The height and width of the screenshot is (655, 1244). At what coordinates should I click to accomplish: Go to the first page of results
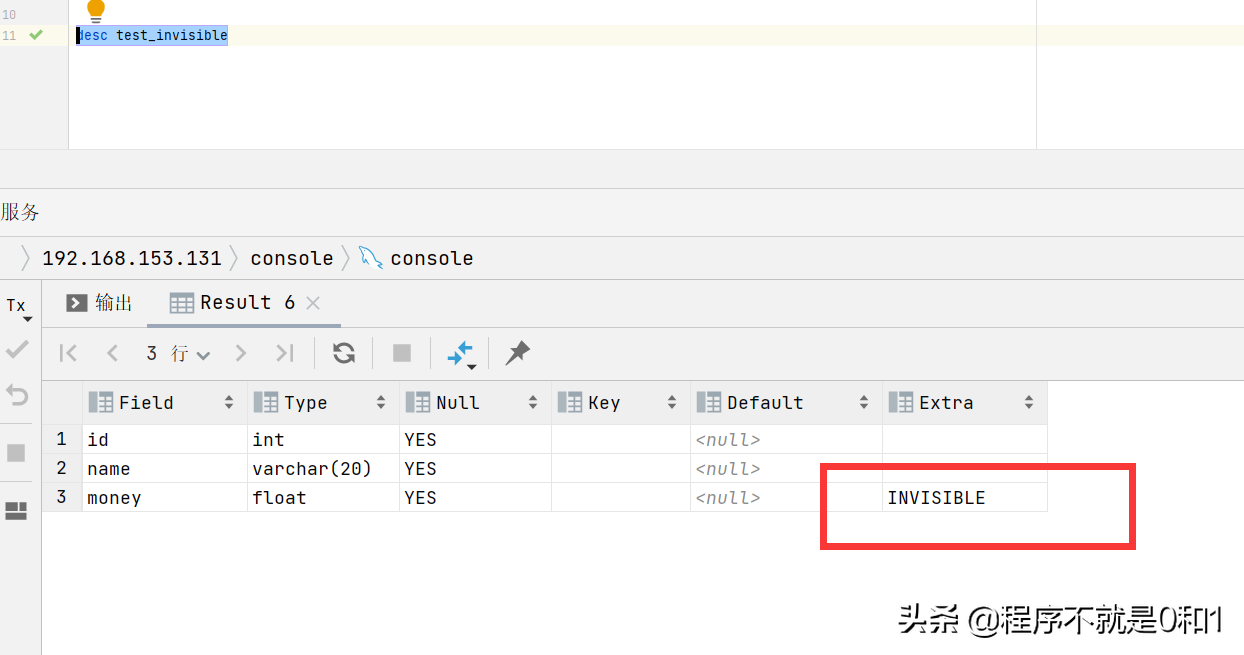pyautogui.click(x=68, y=353)
